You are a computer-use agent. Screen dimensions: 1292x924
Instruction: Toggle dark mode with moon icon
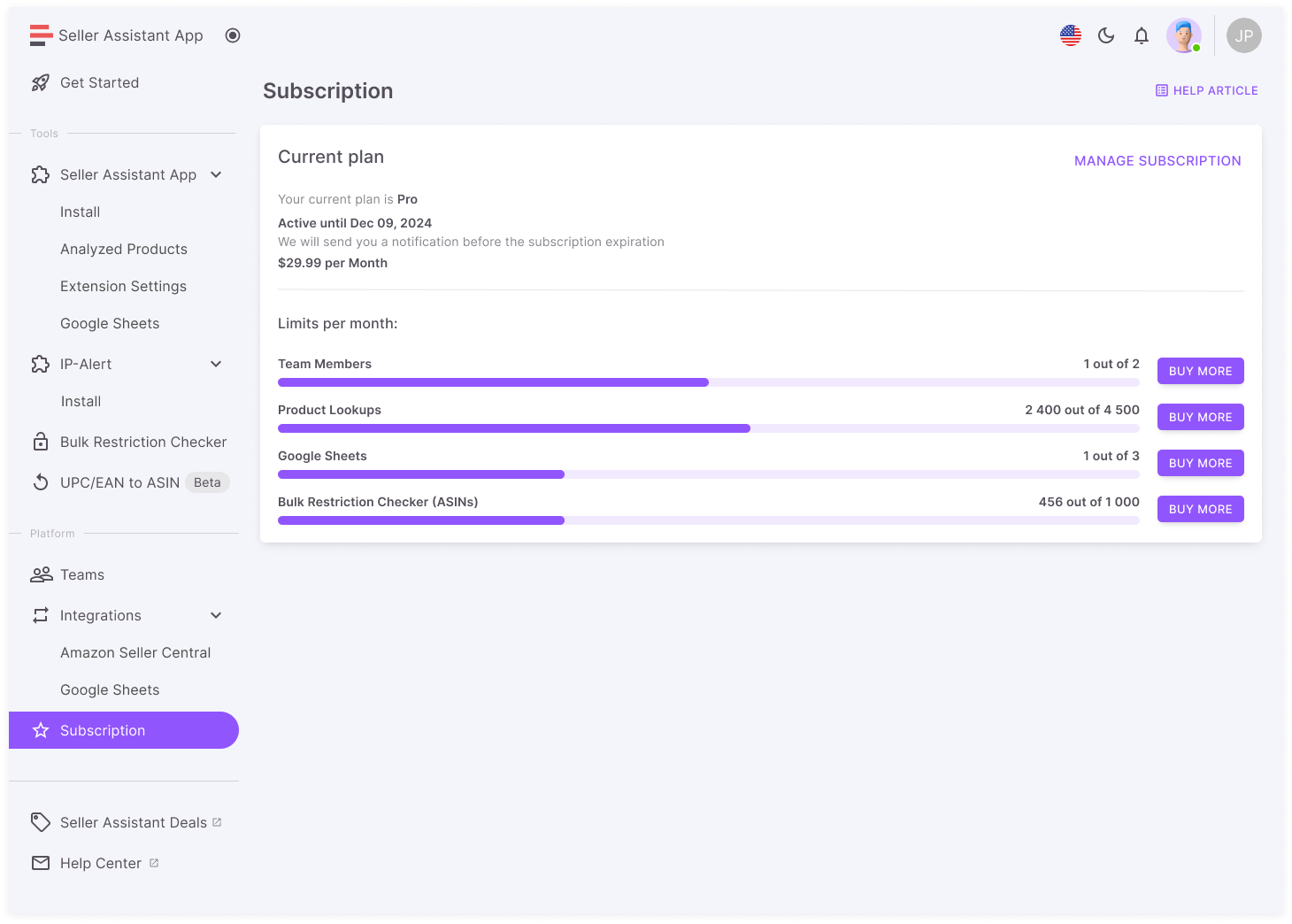(1105, 35)
